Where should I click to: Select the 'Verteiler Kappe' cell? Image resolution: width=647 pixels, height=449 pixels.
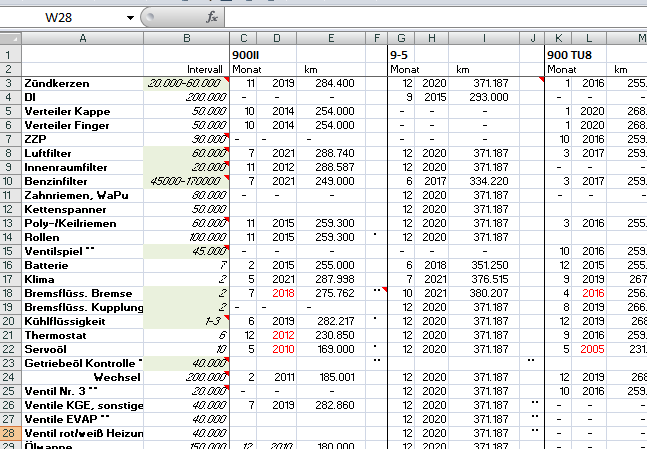pyautogui.click(x=83, y=111)
